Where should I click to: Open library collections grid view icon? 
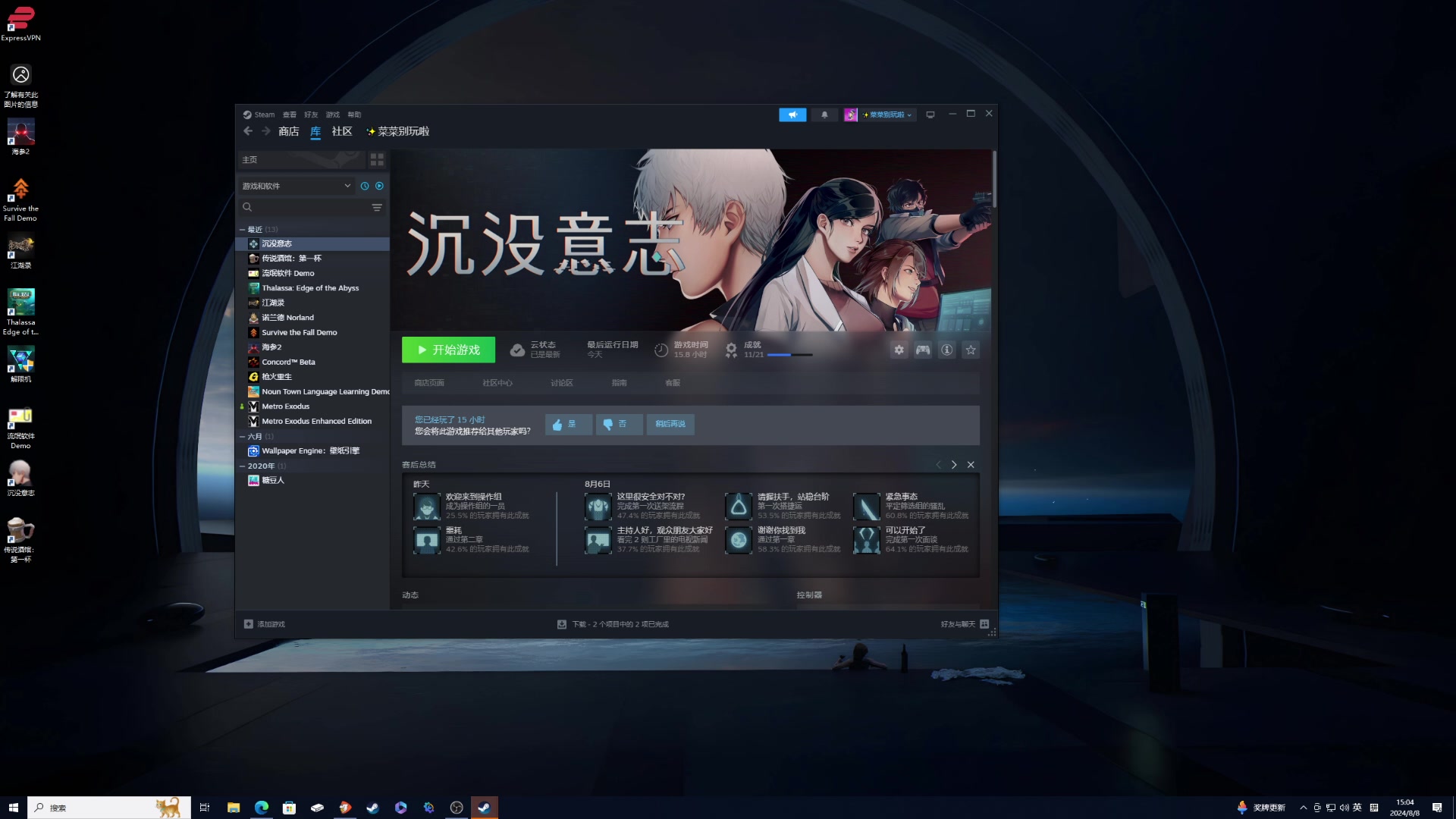tap(377, 160)
